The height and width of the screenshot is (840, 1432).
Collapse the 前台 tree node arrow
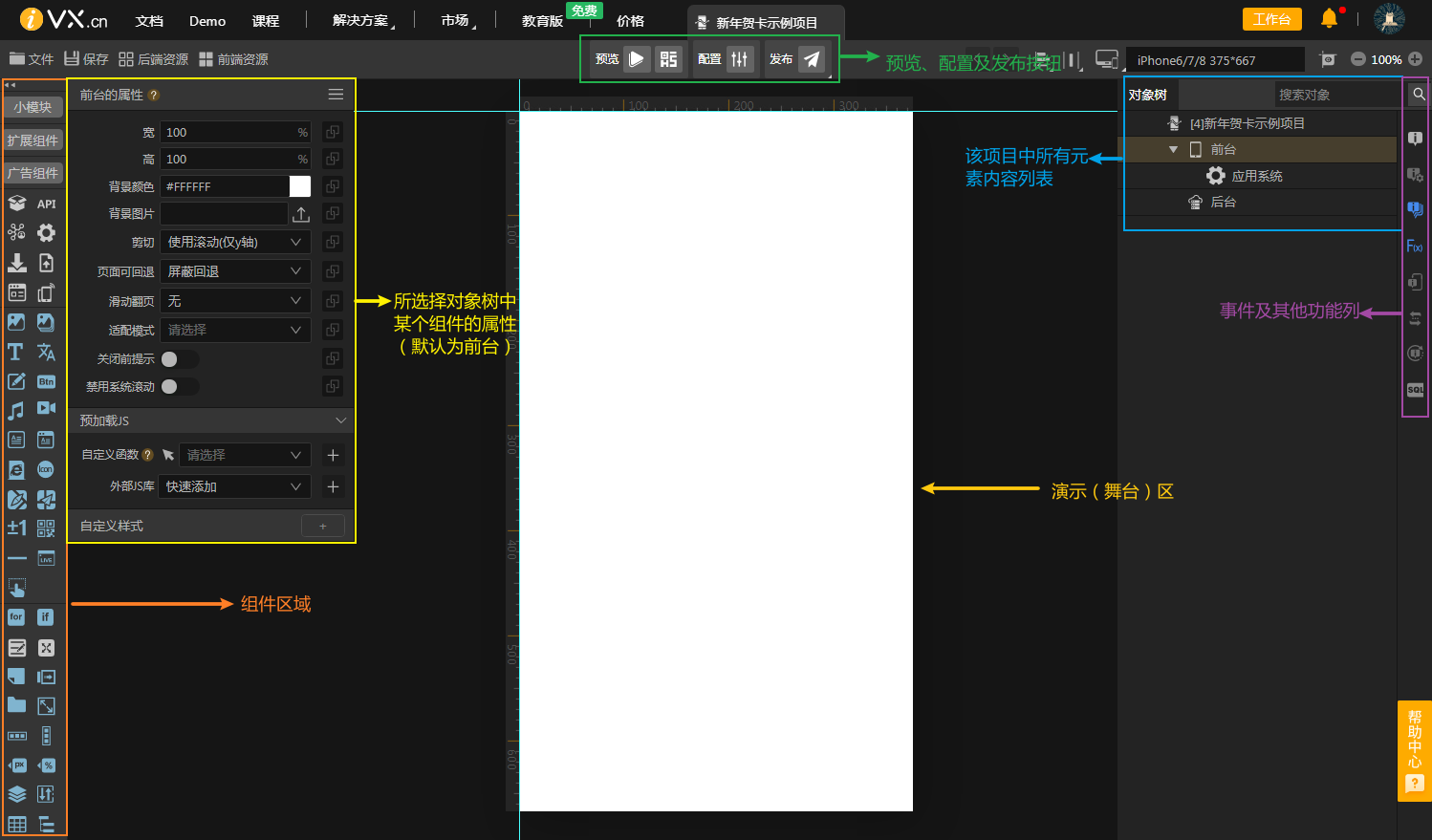1173,150
